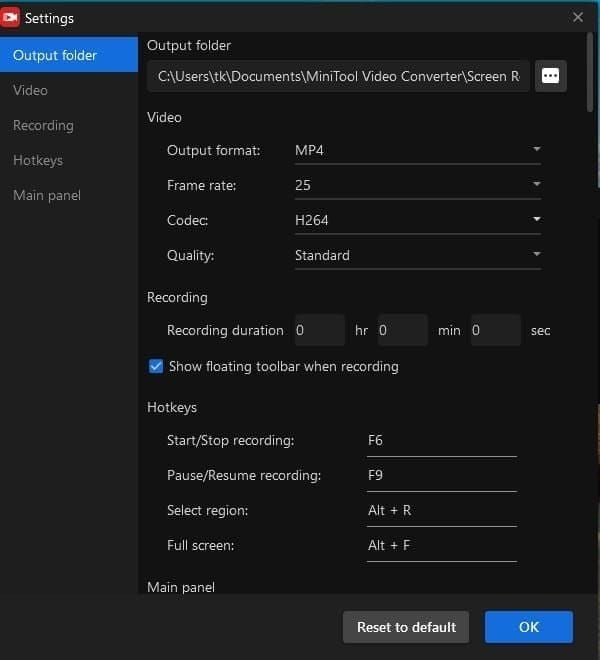Open the Codec H264 dropdown

point(417,220)
